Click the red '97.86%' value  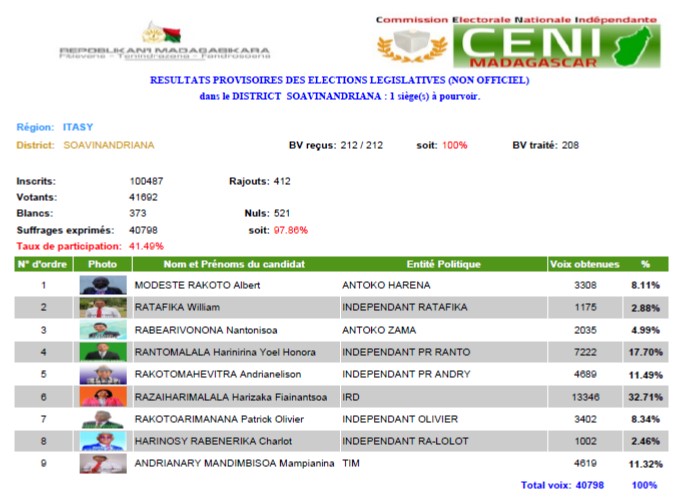click(291, 230)
